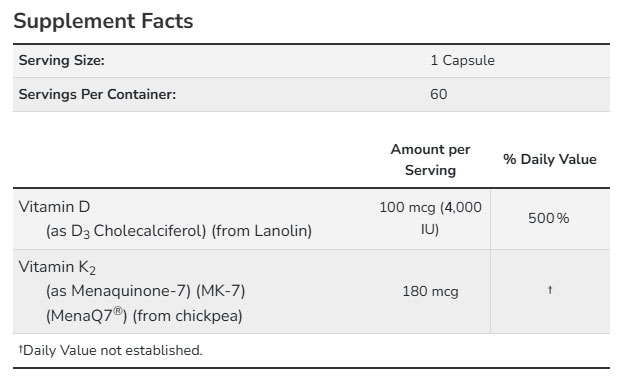
Task: Click the dagger symbol in Vitamin K2 row
Action: coord(550,290)
